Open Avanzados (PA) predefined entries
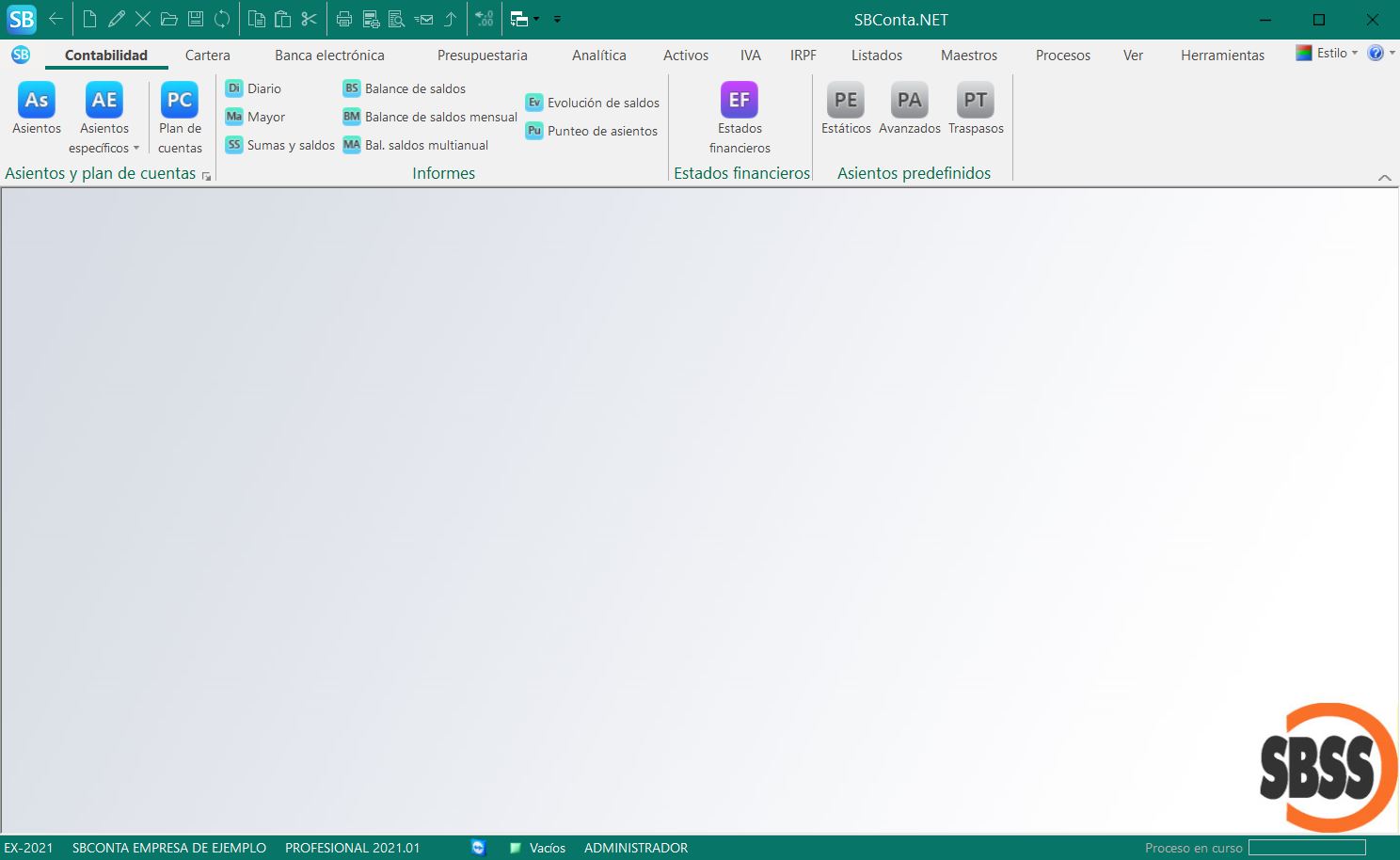 coord(909,102)
